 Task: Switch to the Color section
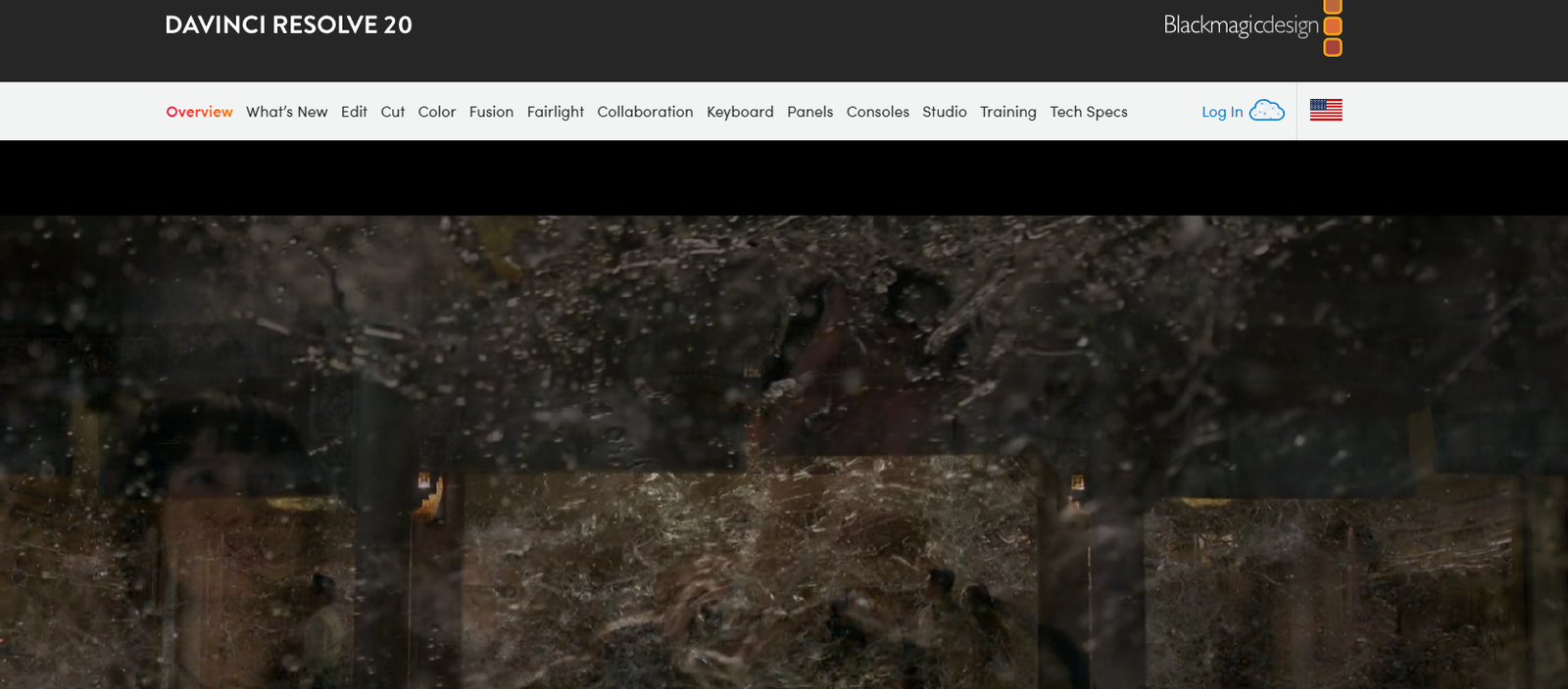(x=436, y=112)
